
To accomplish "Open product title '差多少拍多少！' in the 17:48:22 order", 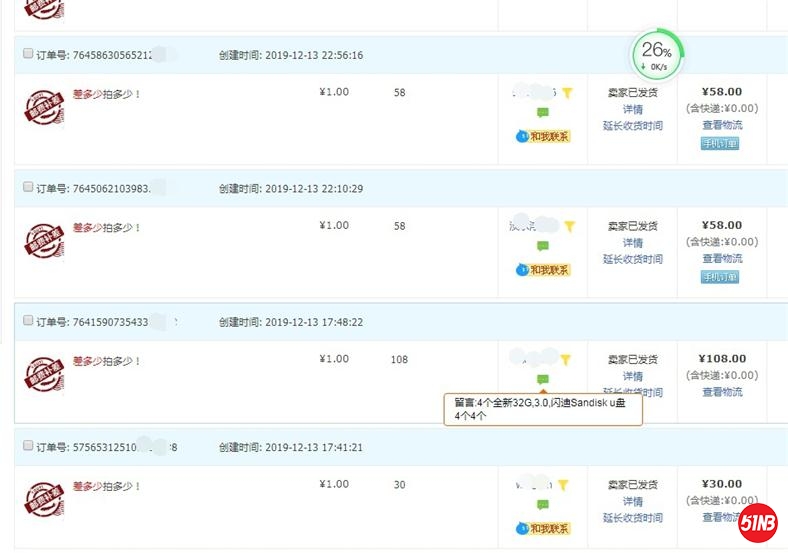I will tap(106, 360).
